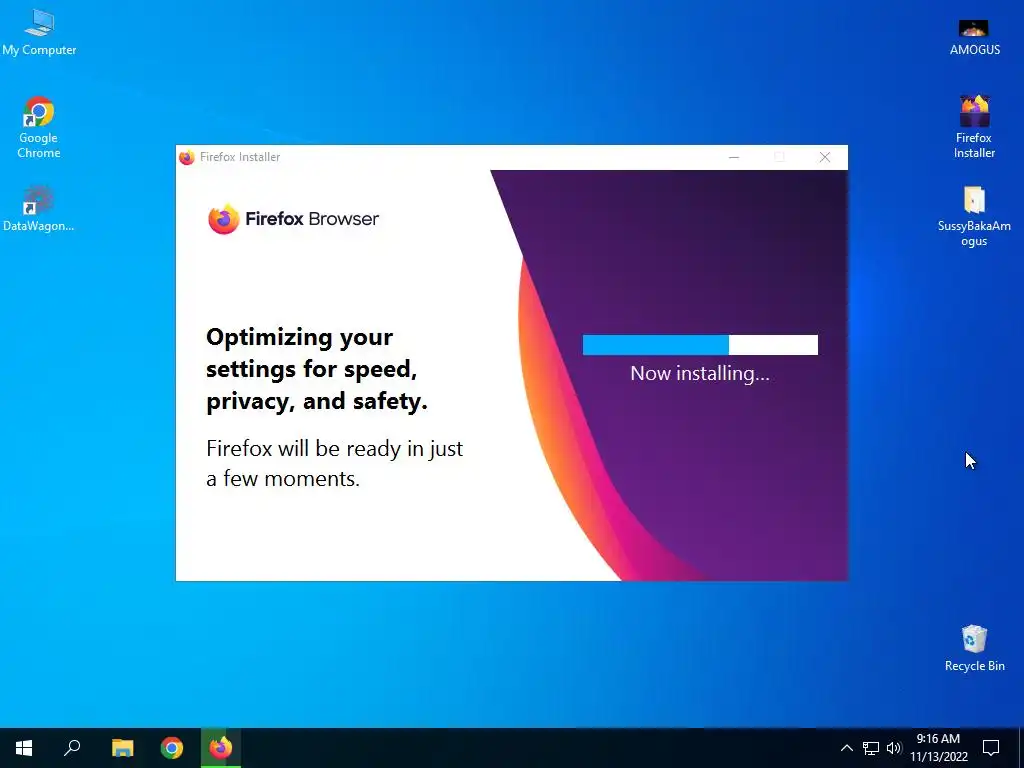The height and width of the screenshot is (768, 1024).
Task: Open the volume tray icon
Action: click(x=894, y=748)
